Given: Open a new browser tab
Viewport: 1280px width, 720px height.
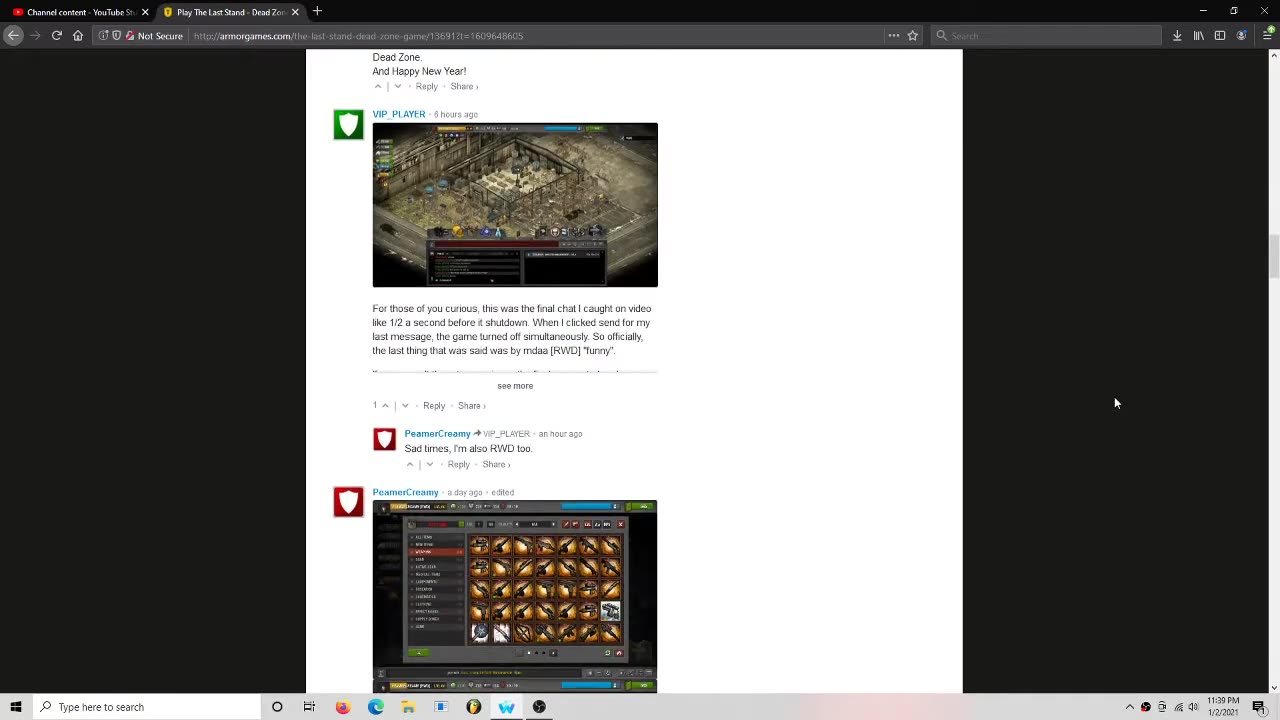Looking at the screenshot, I should point(317,11).
